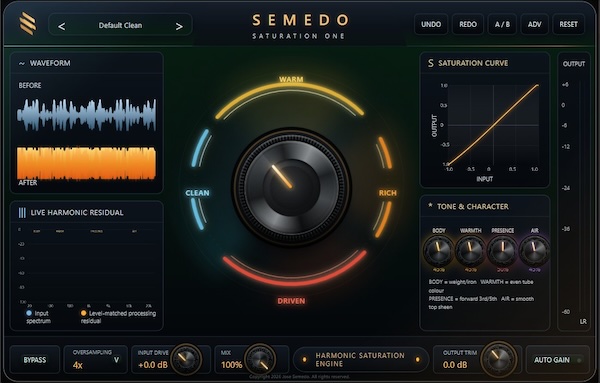Click the "LR" label under the output meter
The width and height of the screenshot is (600, 383).
(583, 322)
